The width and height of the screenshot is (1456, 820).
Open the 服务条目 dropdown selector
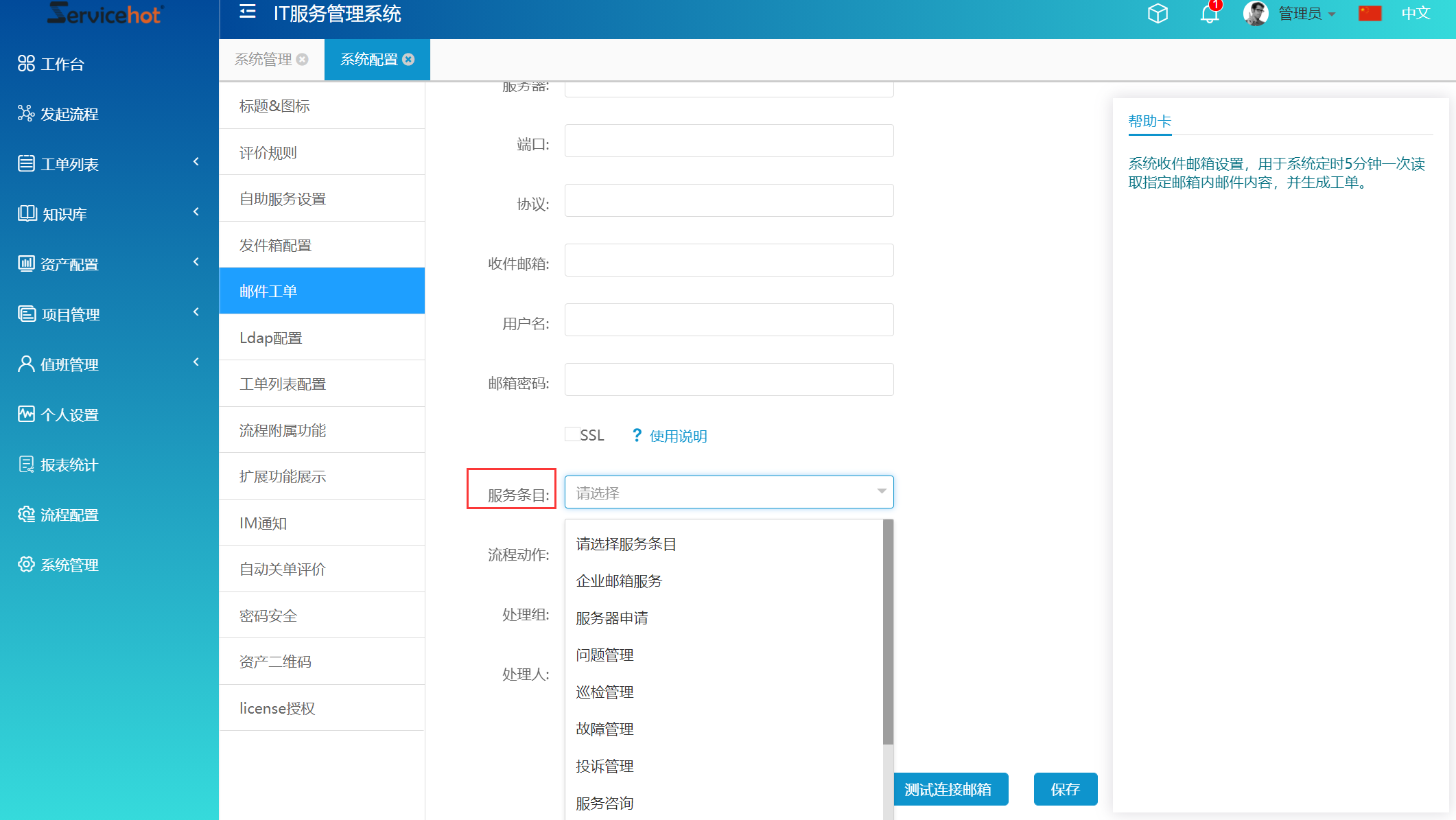729,492
